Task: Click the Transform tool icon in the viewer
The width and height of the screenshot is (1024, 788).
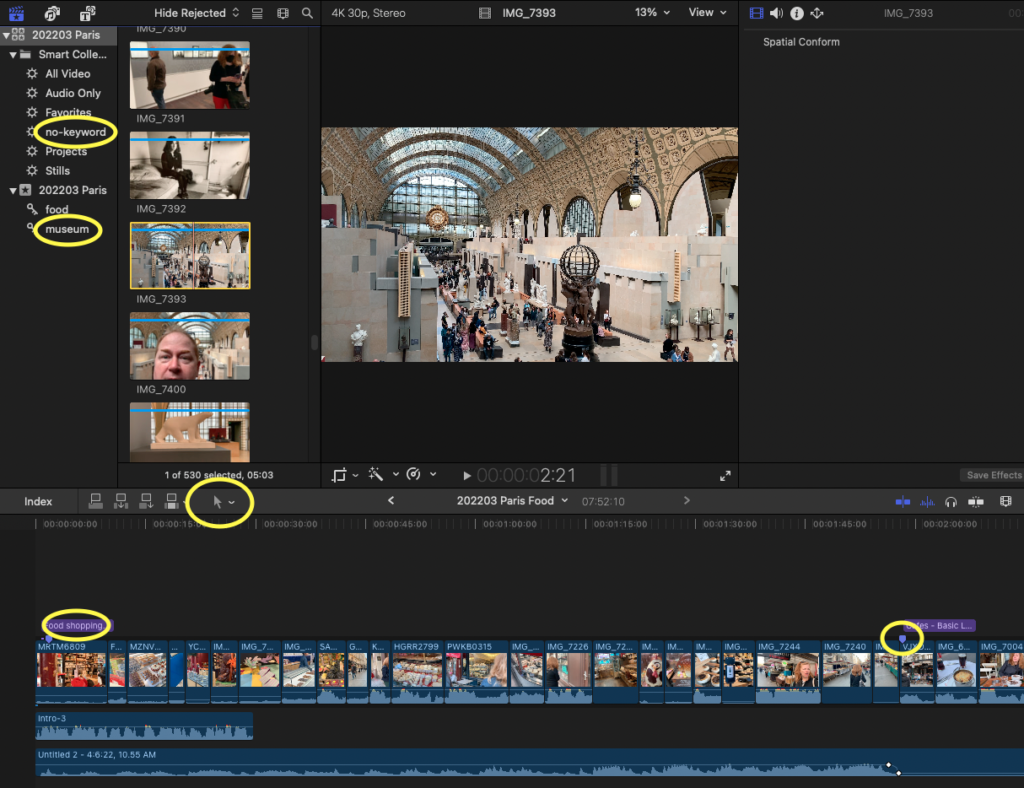Action: coord(339,475)
